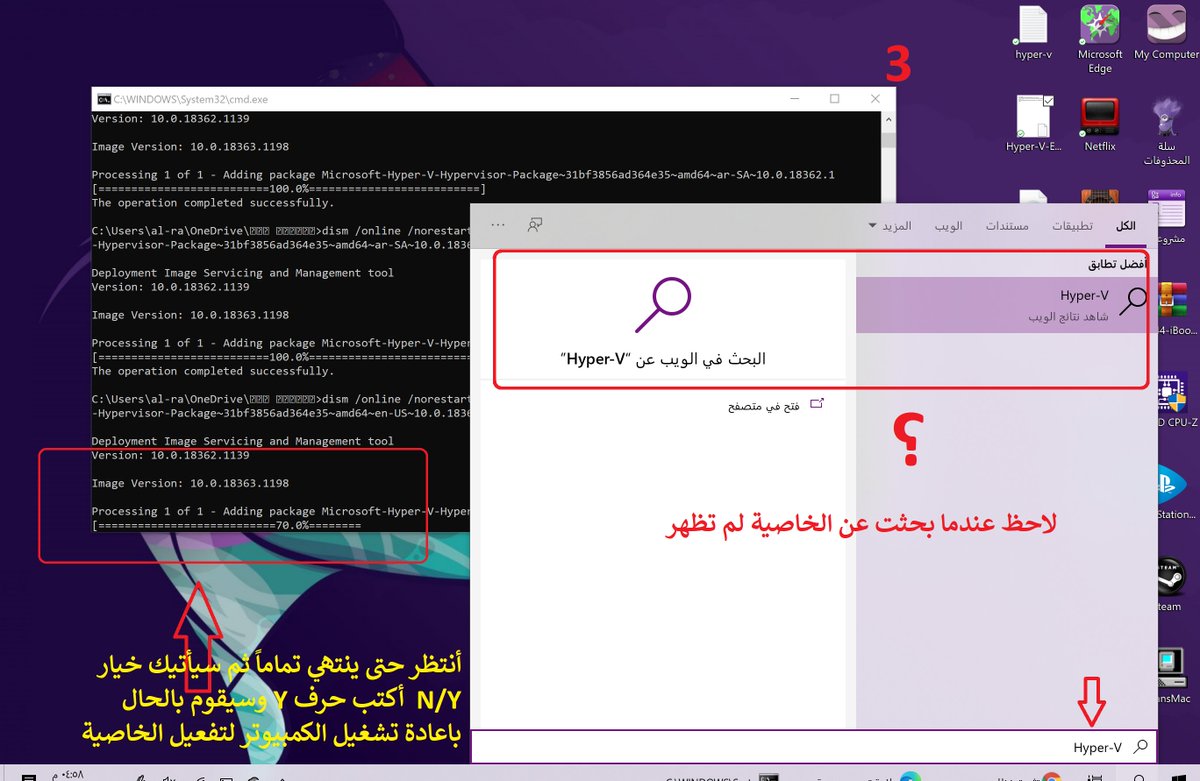Image resolution: width=1200 pixels, height=781 pixels.
Task: Click the Chrome icon on the taskbar
Action: point(1051,776)
